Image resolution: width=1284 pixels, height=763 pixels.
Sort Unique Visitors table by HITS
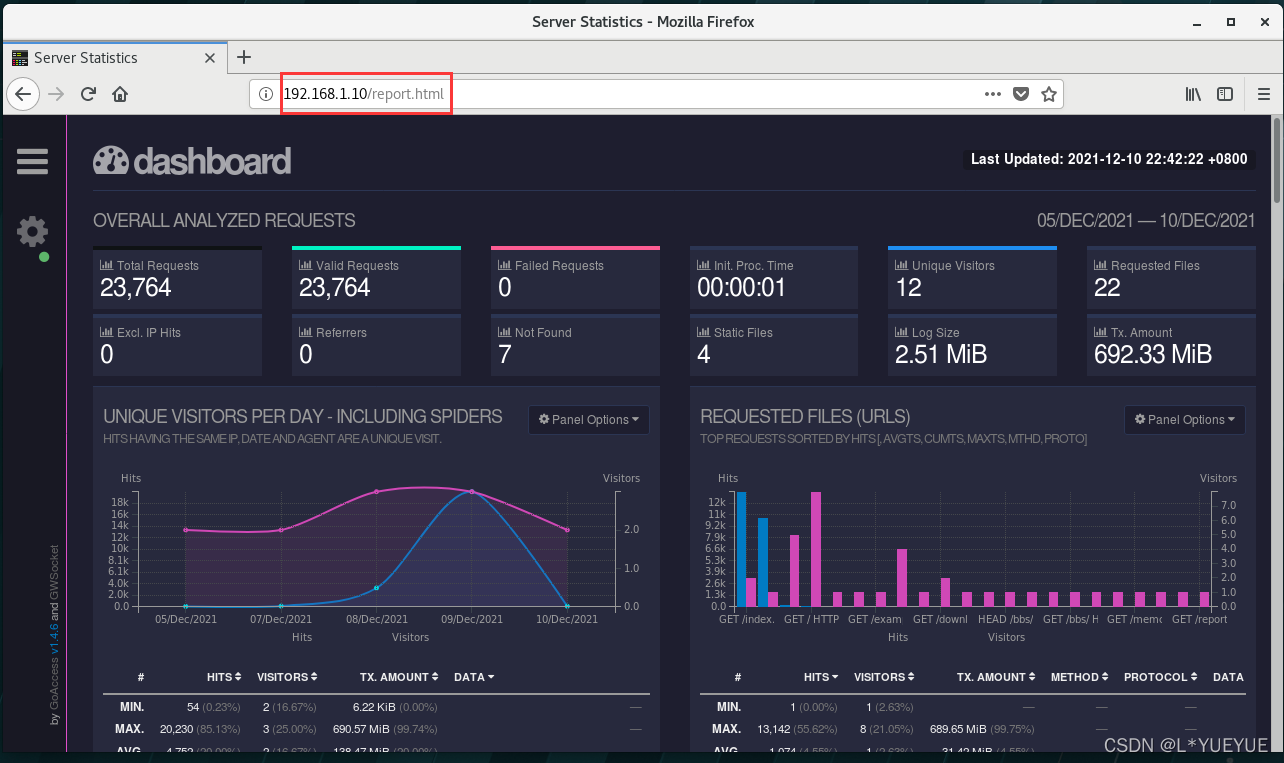tap(225, 677)
